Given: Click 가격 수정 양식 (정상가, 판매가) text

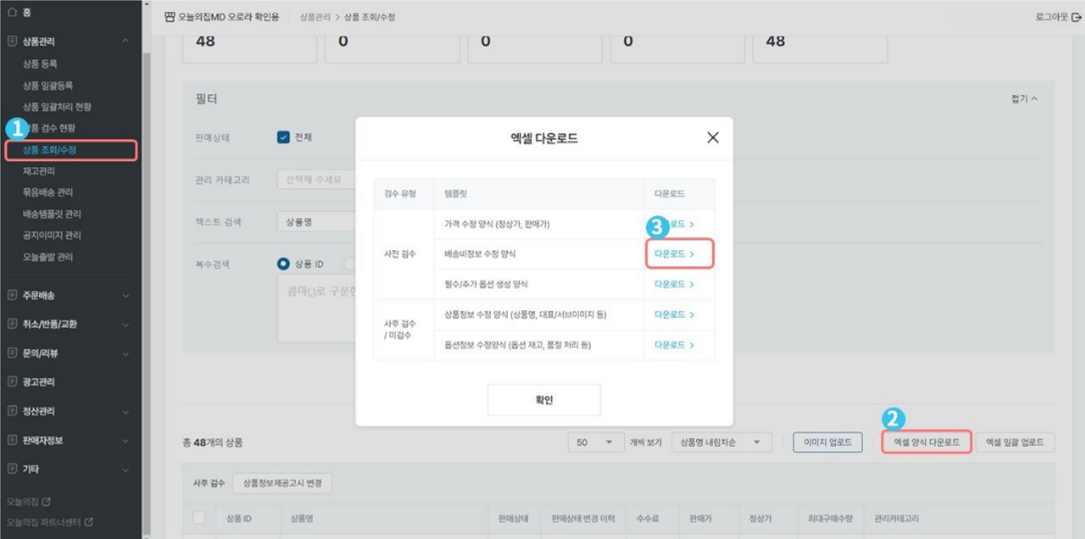Looking at the screenshot, I should pos(498,224).
